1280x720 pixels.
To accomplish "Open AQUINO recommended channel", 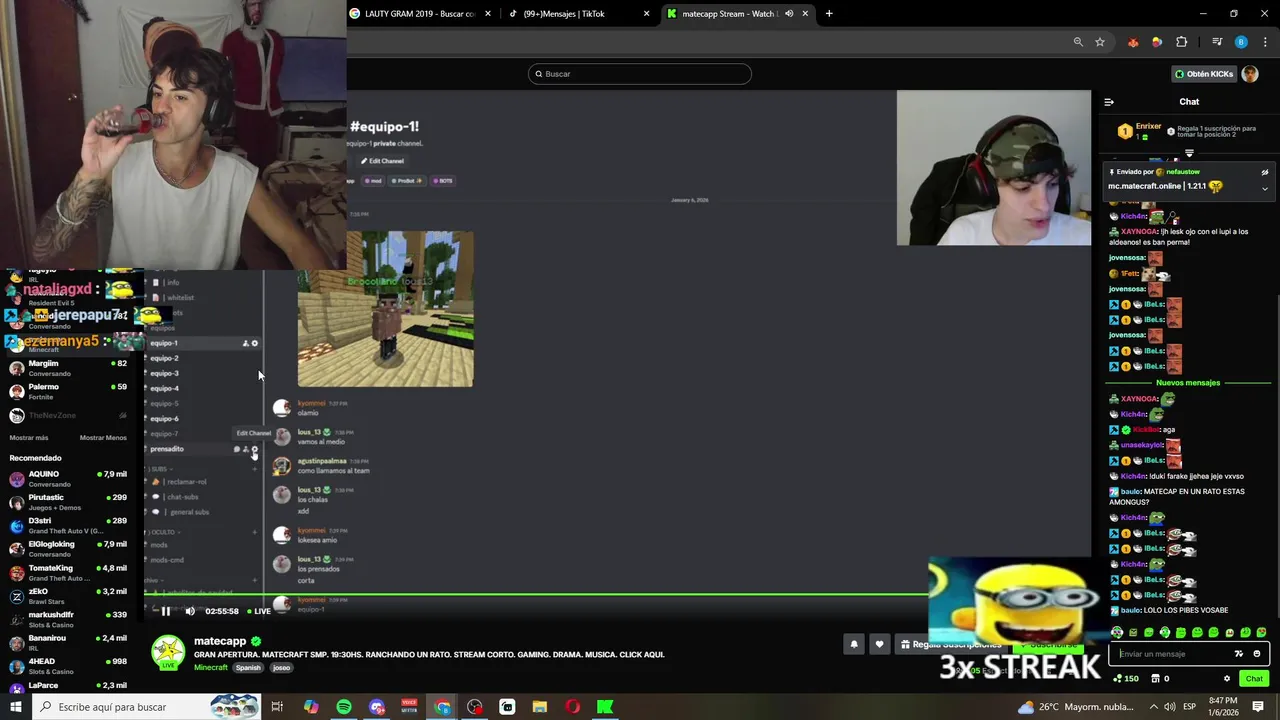I will [x=68, y=479].
